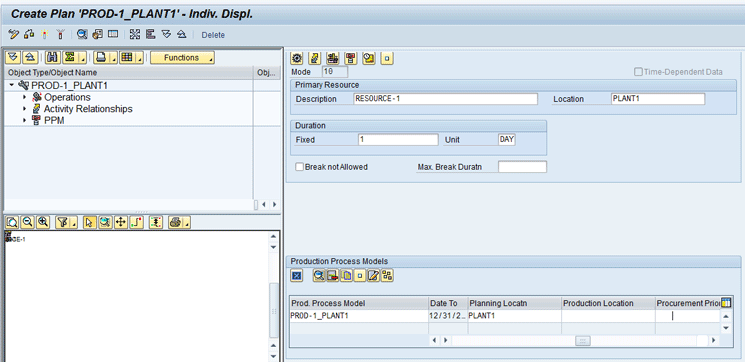The width and height of the screenshot is (745, 362).
Task: Click the zoom out magnifier in graphic toolbar
Action: point(28,222)
